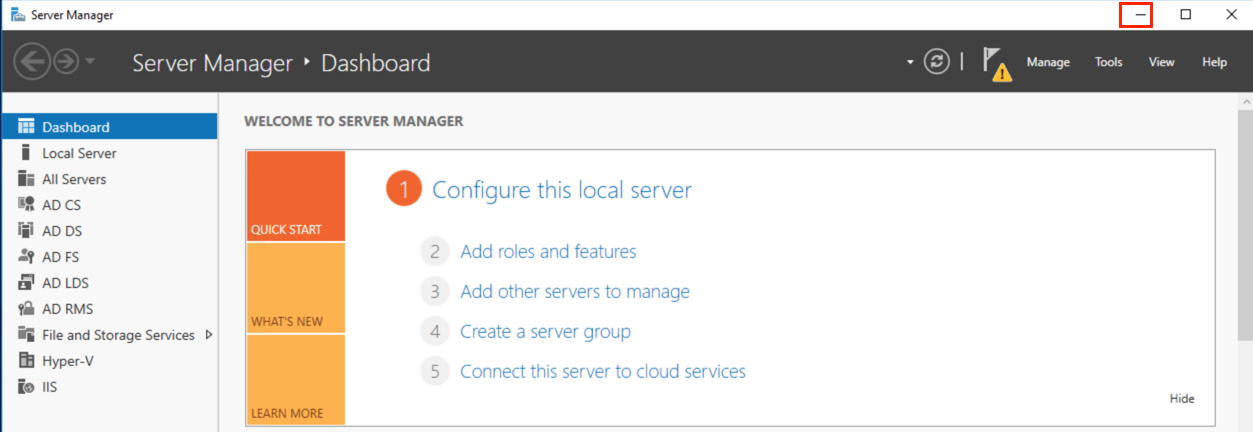
Task: Open the IIS page
Action: pyautogui.click(x=110, y=387)
